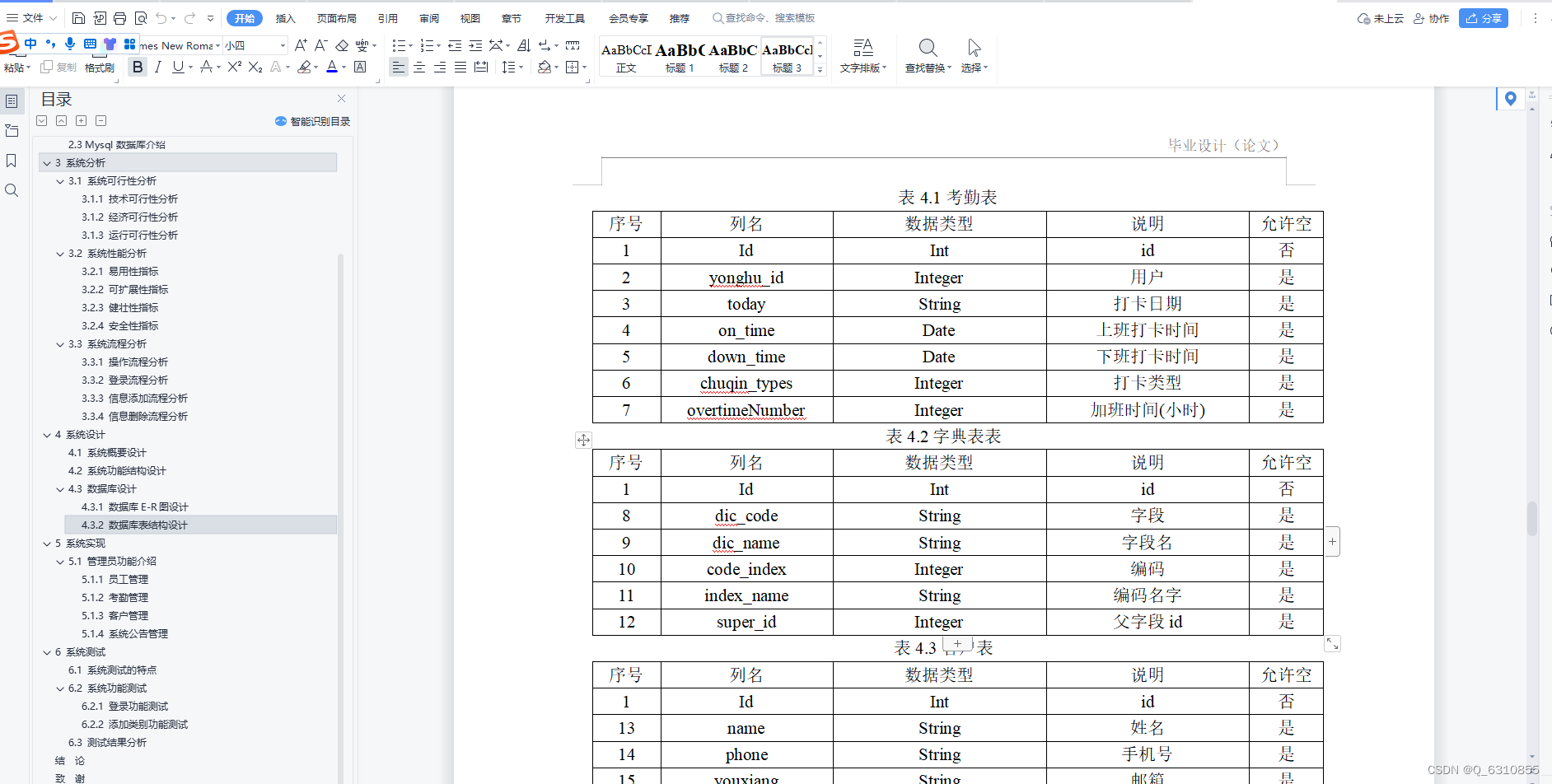This screenshot has height=784, width=1552.
Task: Open Sogou IME soft keyboard icon
Action: pyautogui.click(x=90, y=44)
